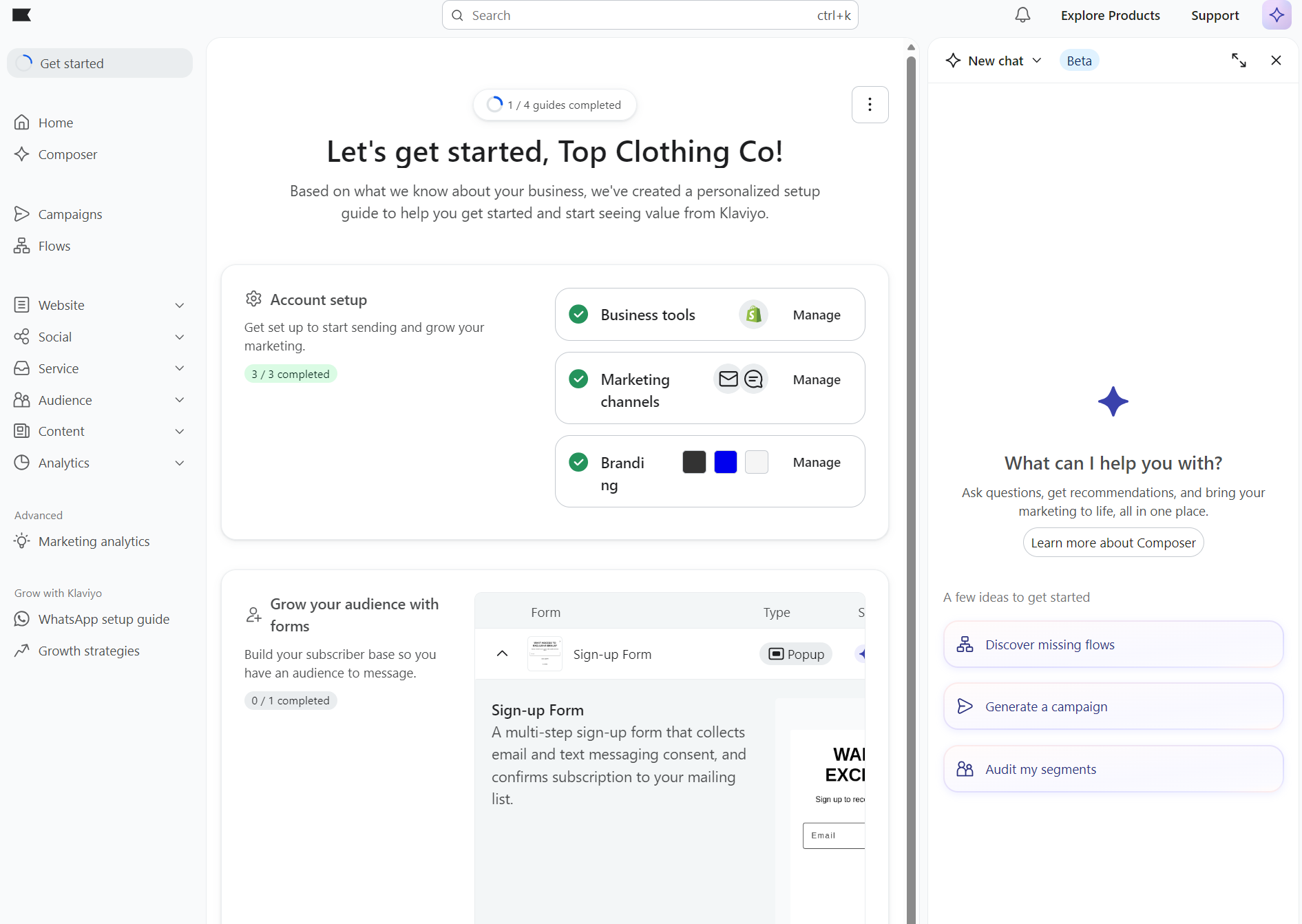The width and height of the screenshot is (1302, 924).
Task: Expand the Service menu chevron
Action: tap(180, 368)
